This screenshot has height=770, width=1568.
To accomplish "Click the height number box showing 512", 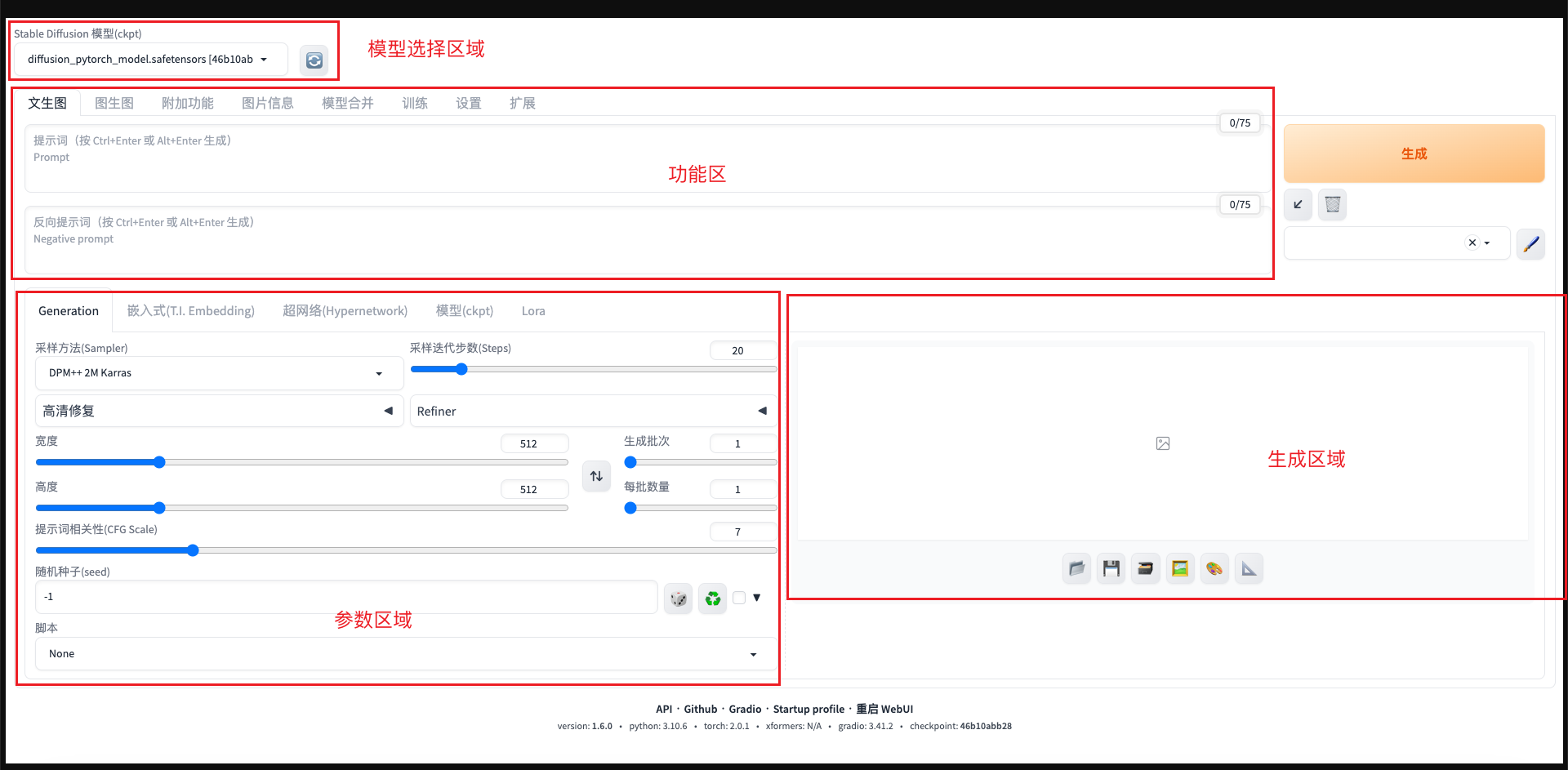I will (x=534, y=489).
